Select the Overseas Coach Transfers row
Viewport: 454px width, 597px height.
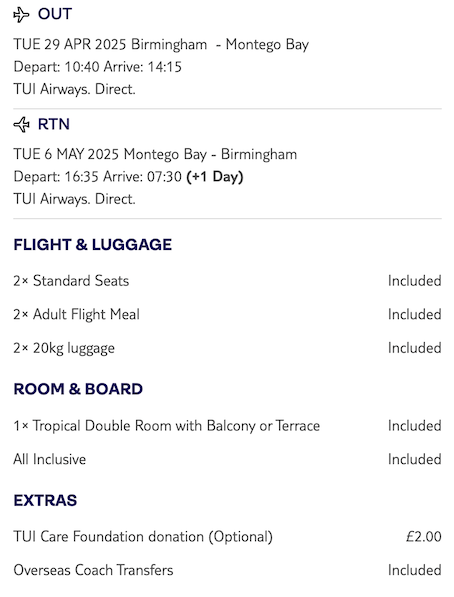[227, 570]
